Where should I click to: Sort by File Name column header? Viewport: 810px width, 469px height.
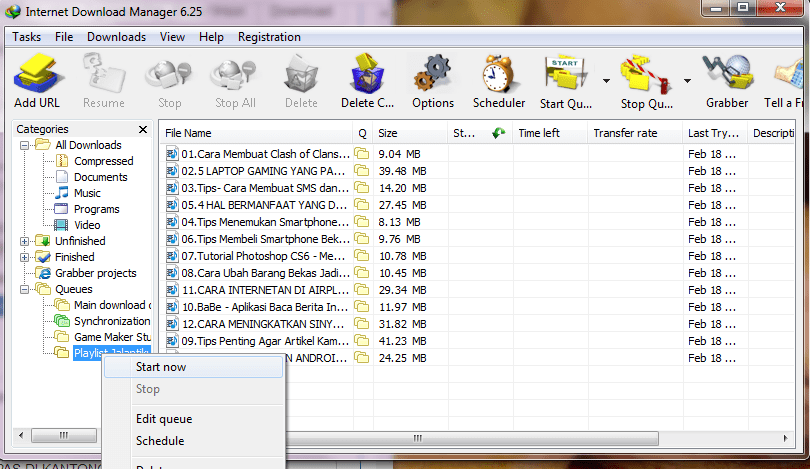click(256, 133)
